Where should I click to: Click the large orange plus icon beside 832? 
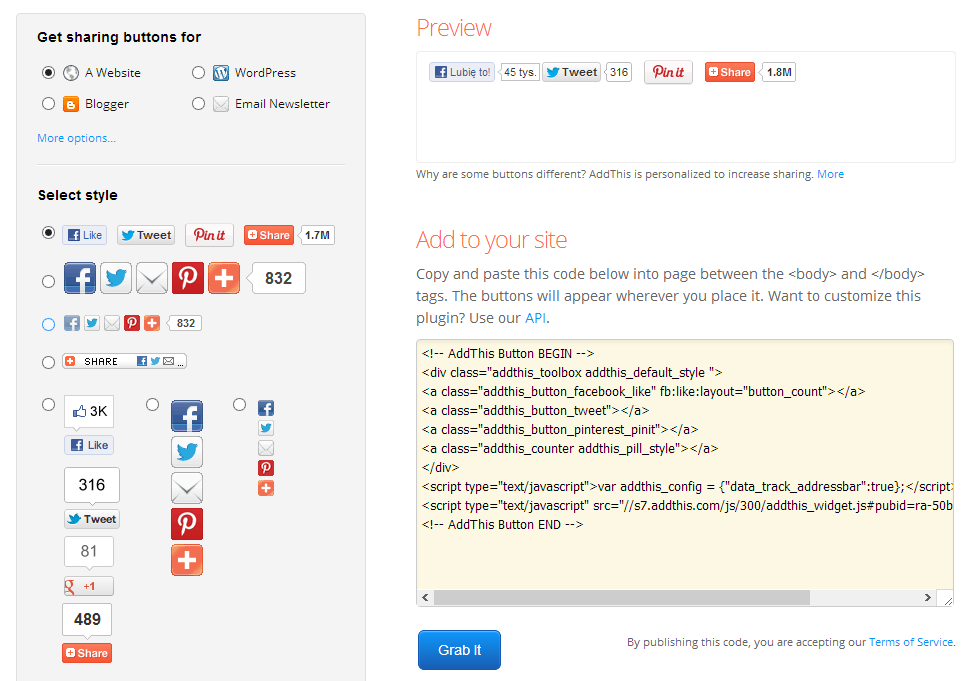click(x=224, y=278)
